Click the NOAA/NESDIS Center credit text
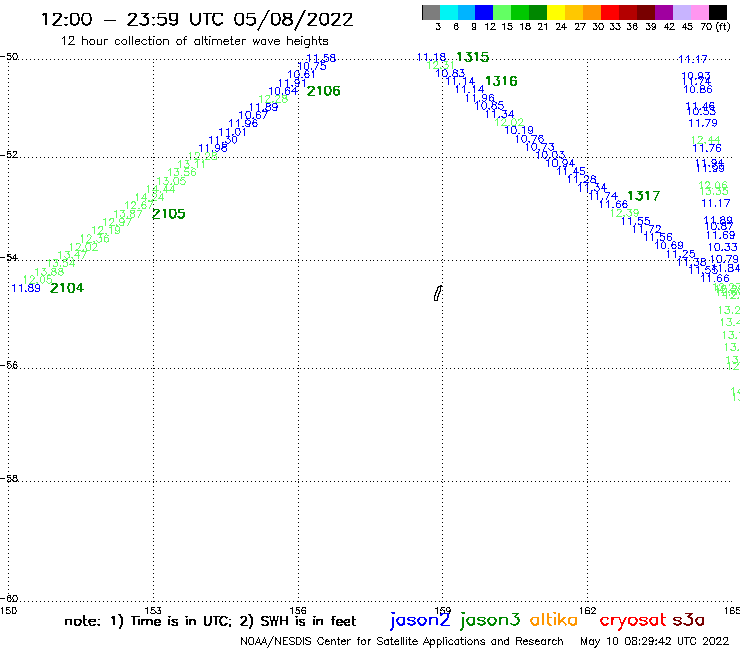 402,641
